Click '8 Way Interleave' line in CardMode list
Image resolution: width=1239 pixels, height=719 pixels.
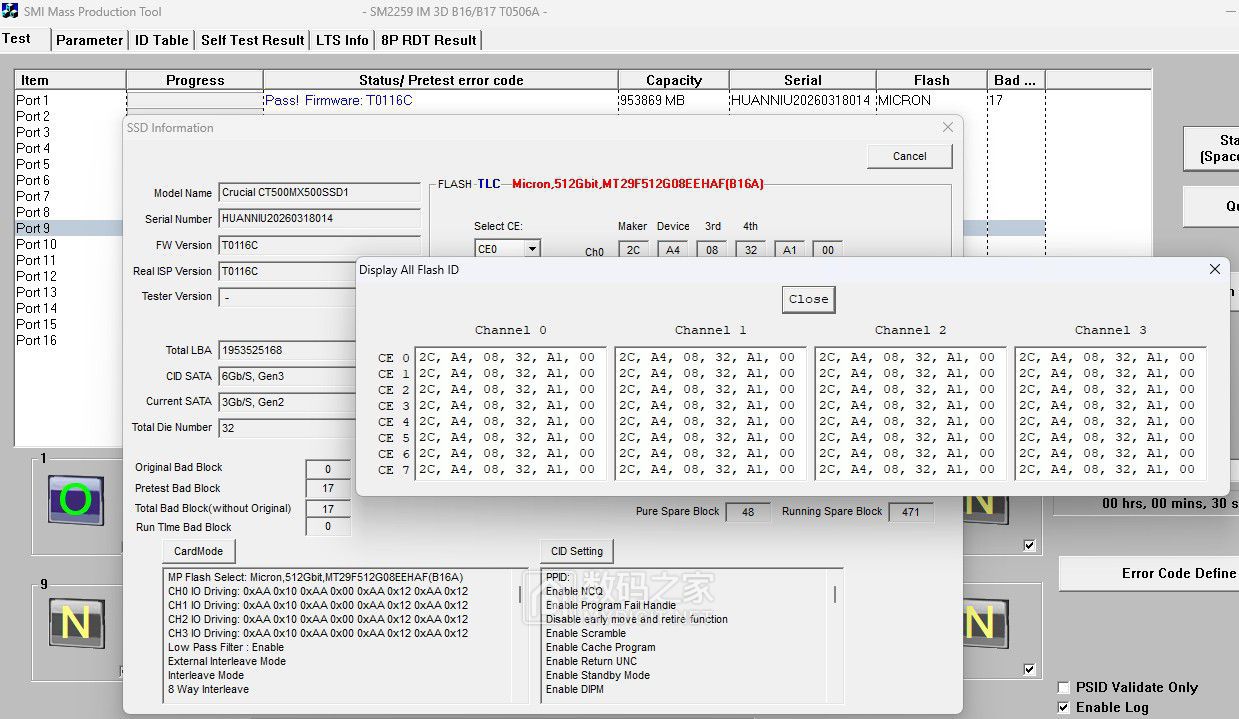(208, 689)
